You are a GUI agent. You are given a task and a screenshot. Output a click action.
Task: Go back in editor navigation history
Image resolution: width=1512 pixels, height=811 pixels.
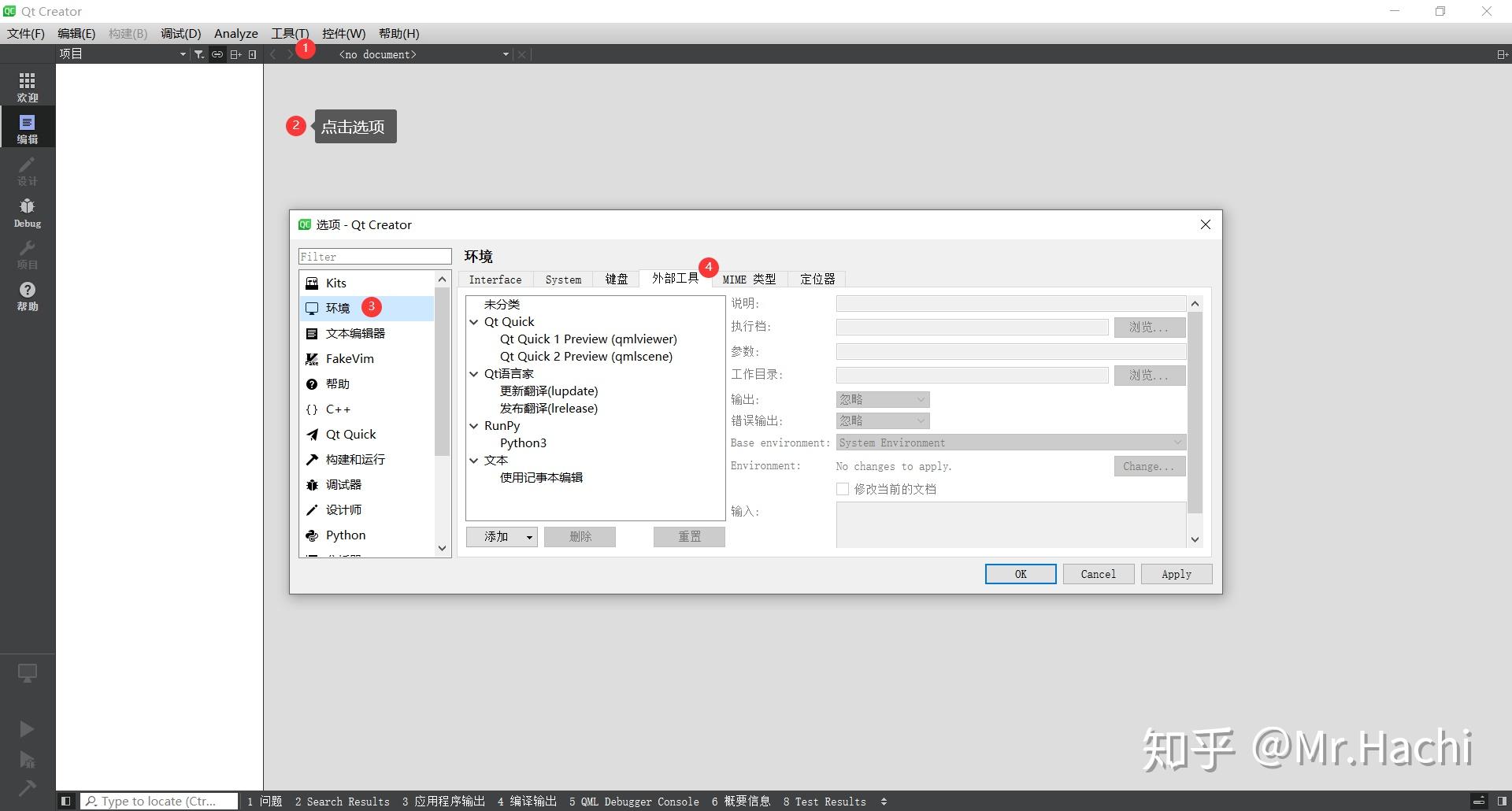pyautogui.click(x=272, y=54)
